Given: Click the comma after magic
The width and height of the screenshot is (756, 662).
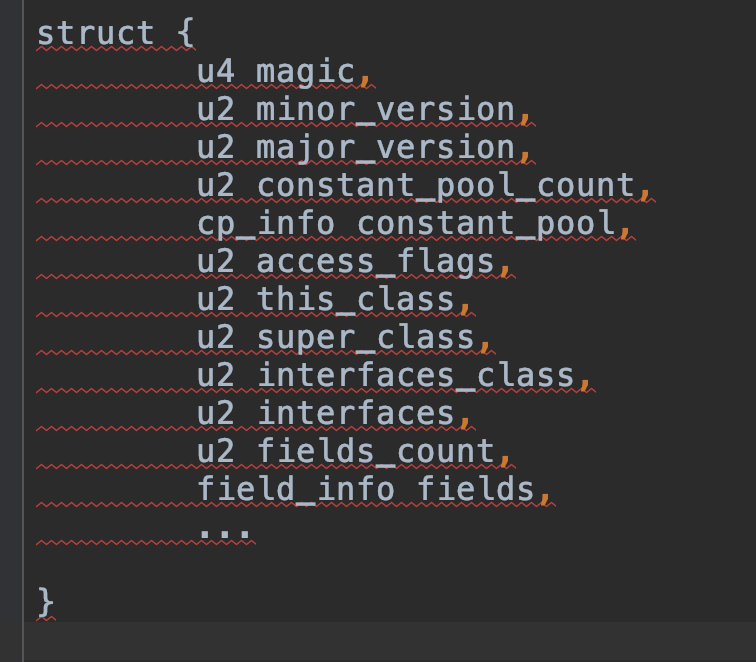Looking at the screenshot, I should pyautogui.click(x=366, y=73).
